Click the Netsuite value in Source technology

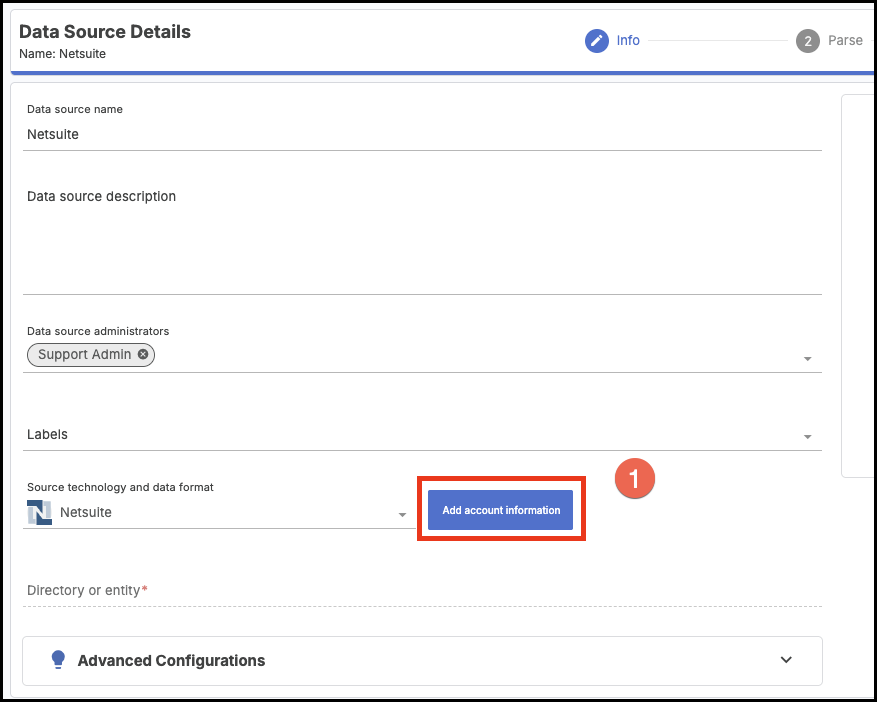click(x=86, y=513)
